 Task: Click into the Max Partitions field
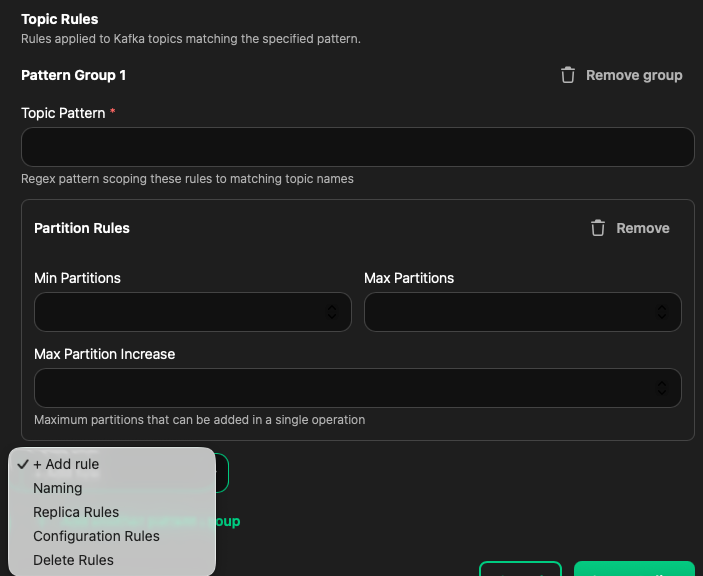(523, 312)
